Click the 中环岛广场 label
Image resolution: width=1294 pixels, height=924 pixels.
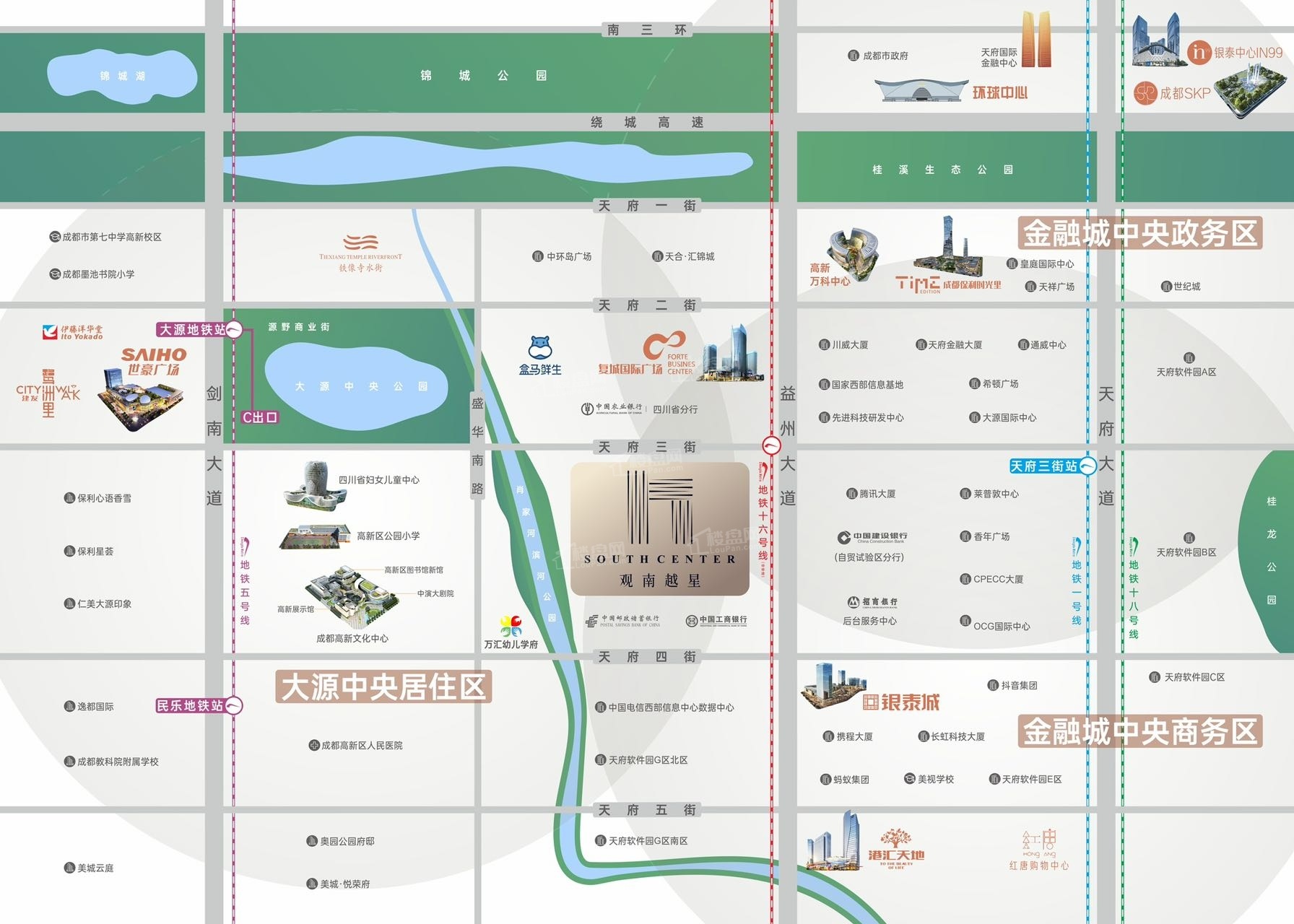point(562,256)
